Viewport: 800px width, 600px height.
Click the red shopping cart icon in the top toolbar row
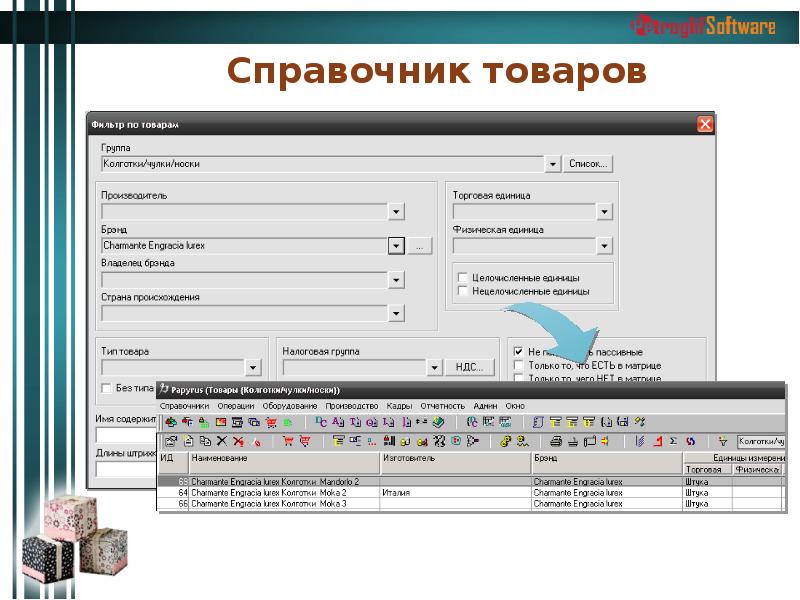coord(270,423)
